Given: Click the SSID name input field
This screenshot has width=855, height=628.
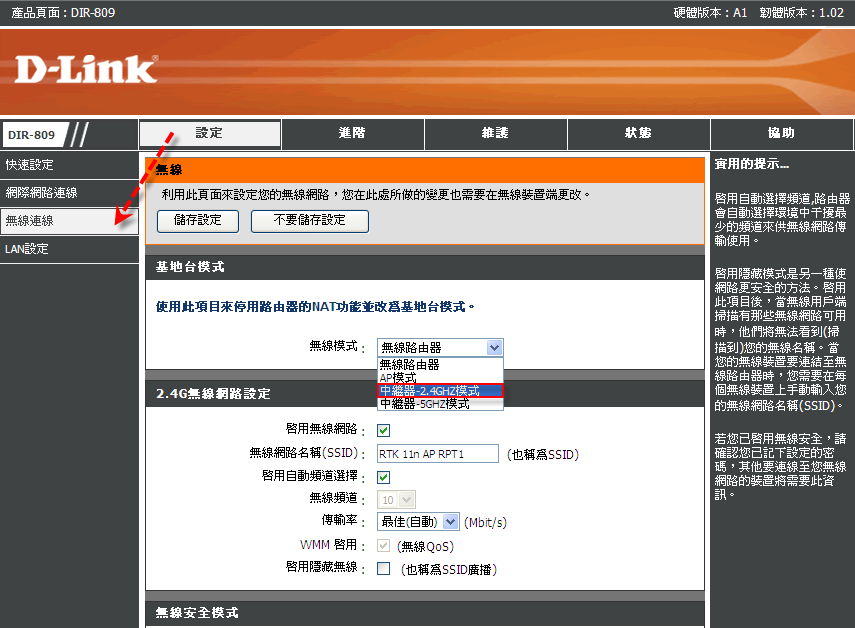Looking at the screenshot, I should pos(437,454).
